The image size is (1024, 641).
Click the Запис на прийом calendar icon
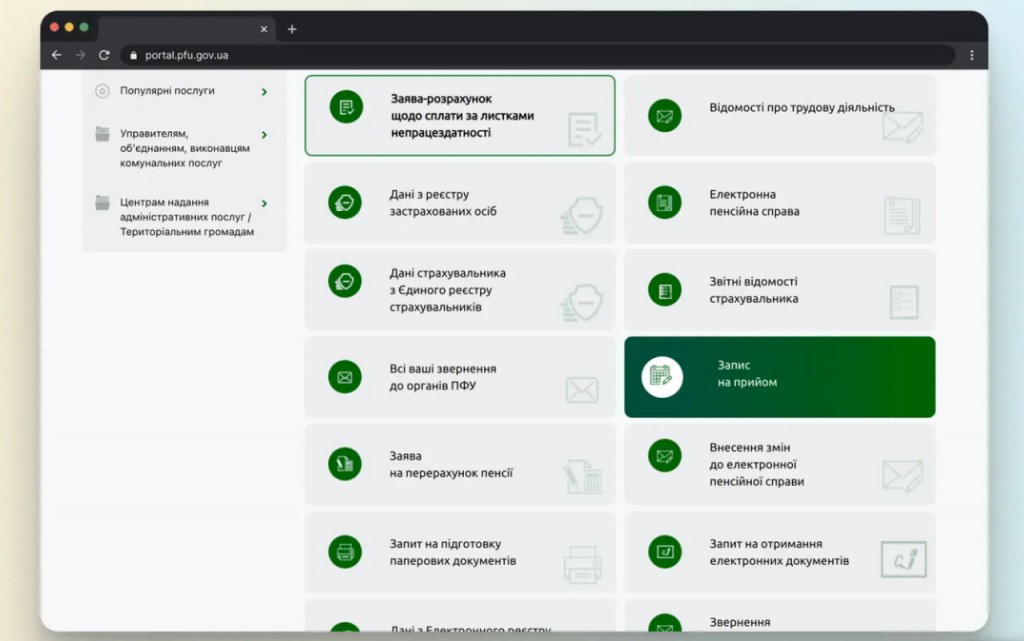(x=661, y=376)
